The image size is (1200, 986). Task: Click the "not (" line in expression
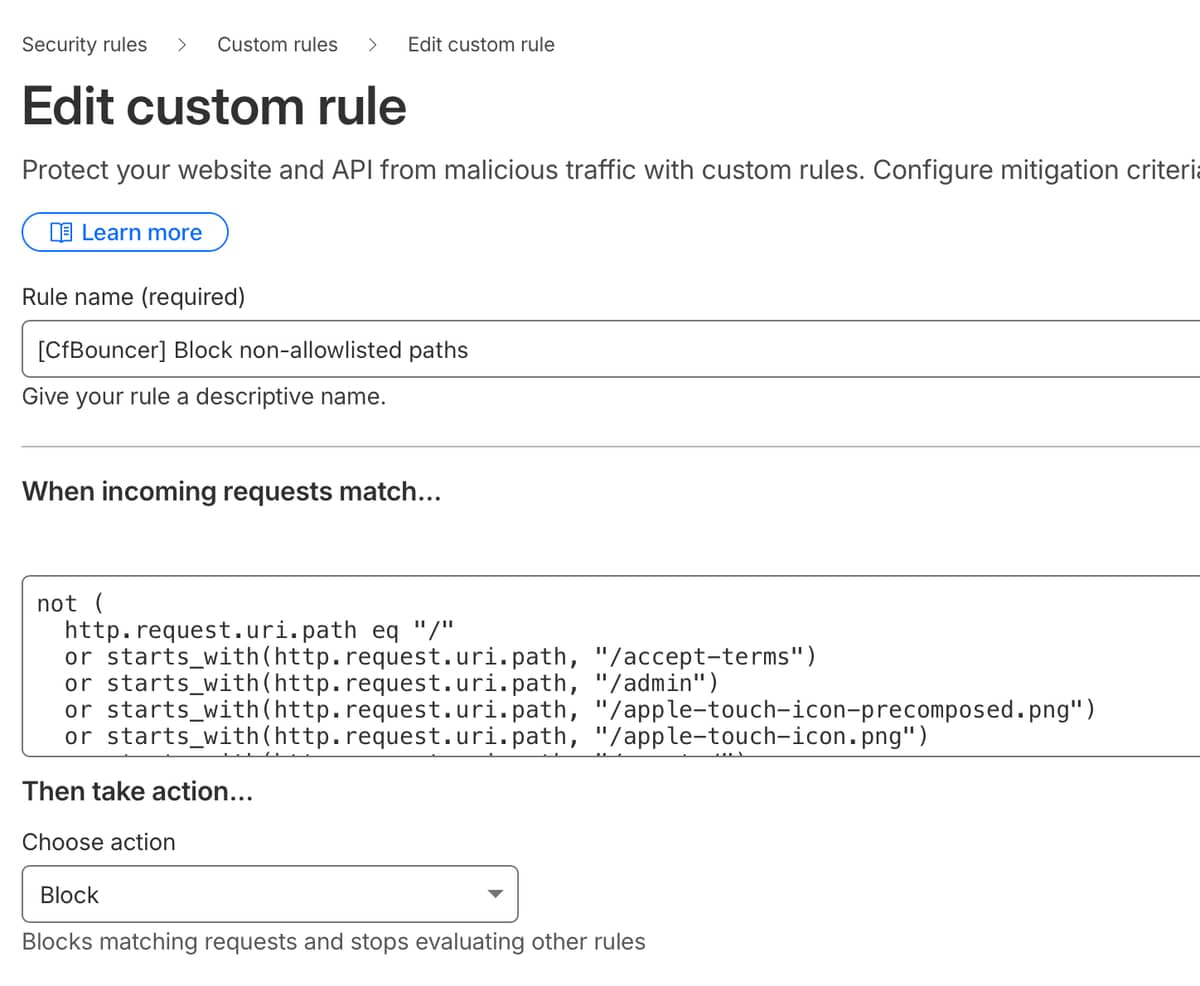70,604
